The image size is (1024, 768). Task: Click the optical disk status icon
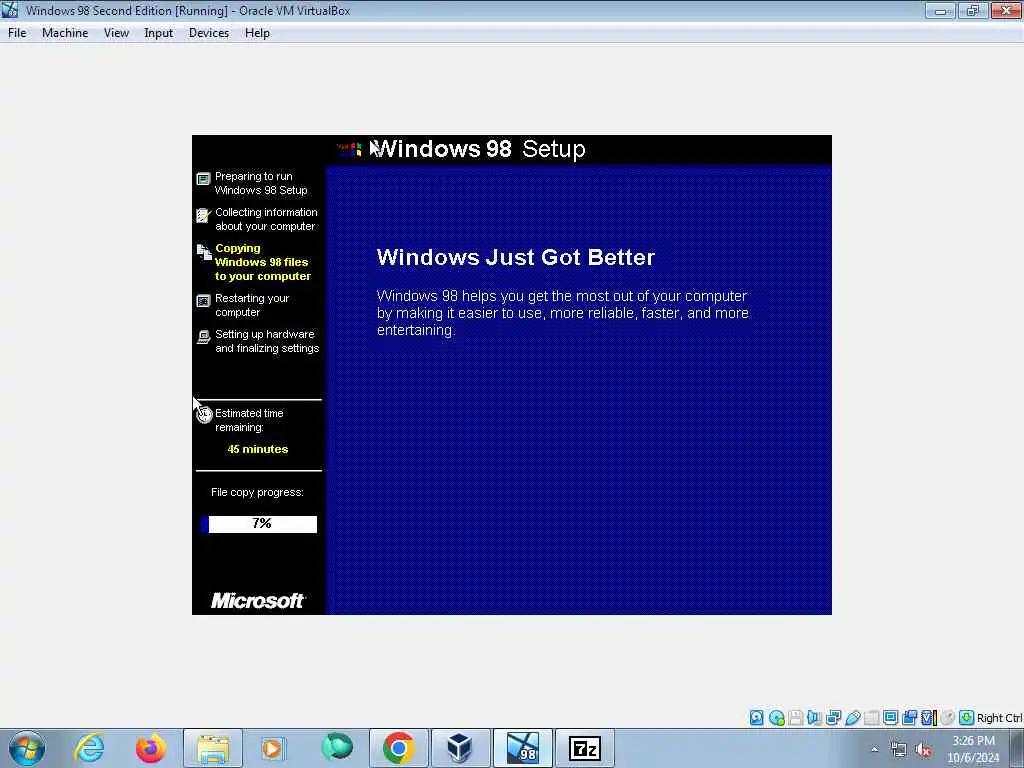[776, 718]
